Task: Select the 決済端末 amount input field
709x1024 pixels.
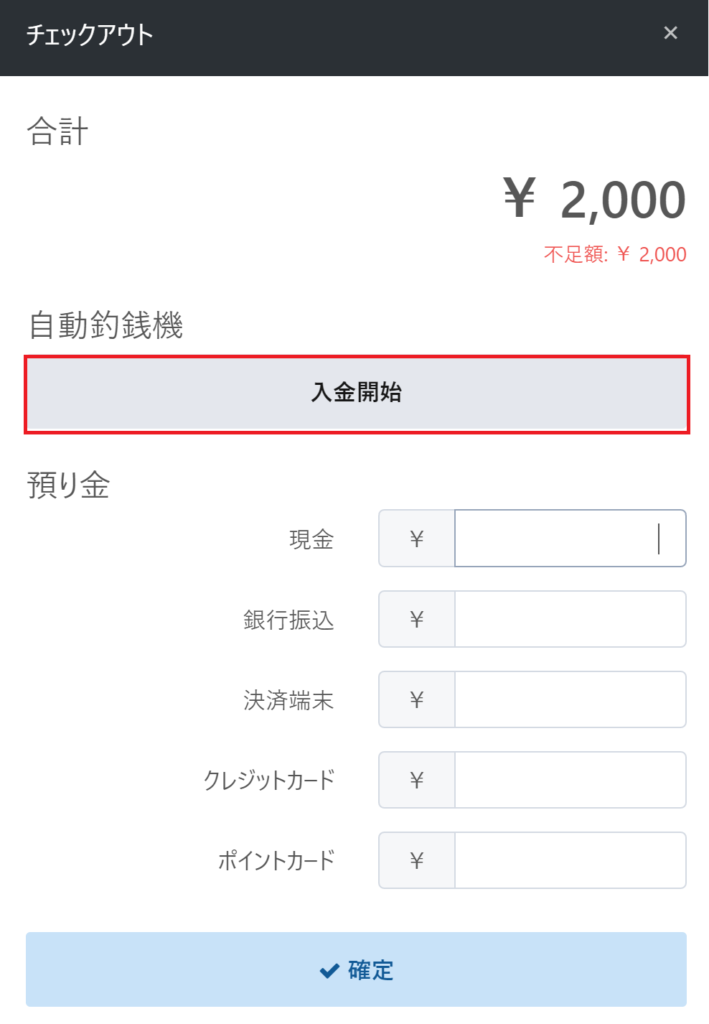Action: [x=569, y=699]
